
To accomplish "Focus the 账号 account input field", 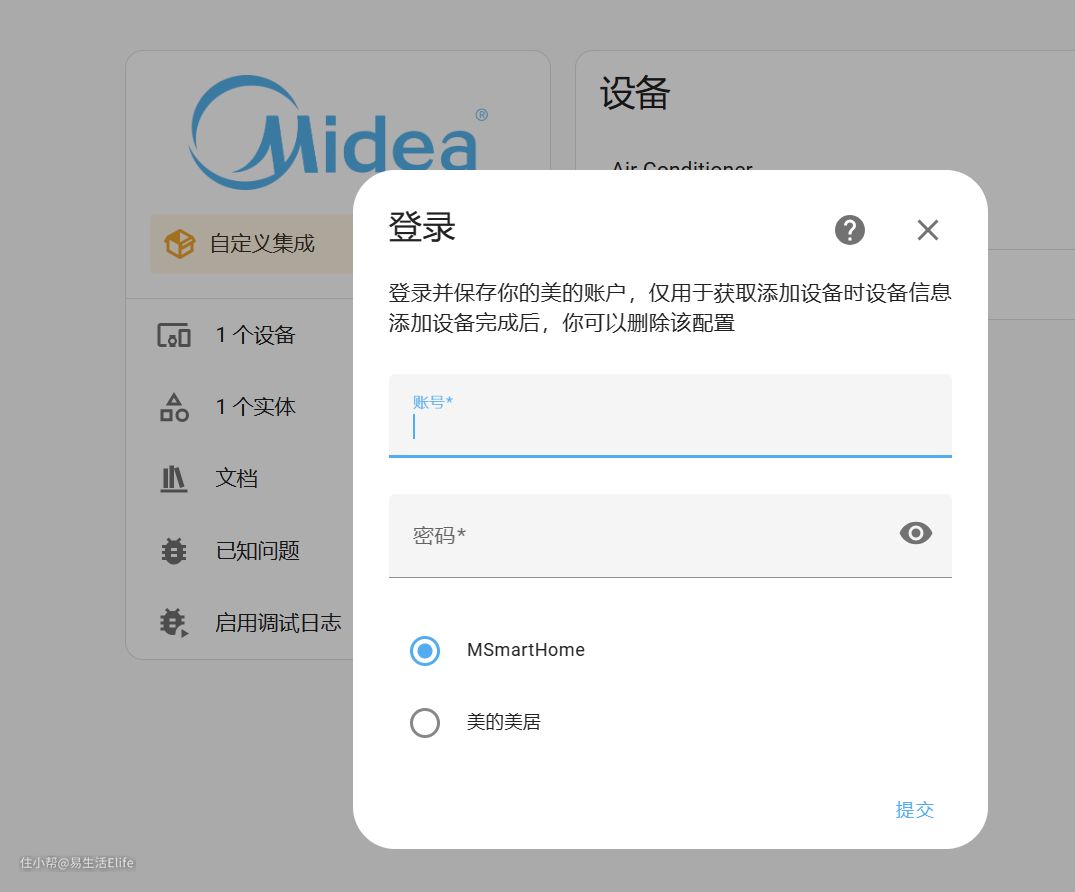I will tap(669, 425).
